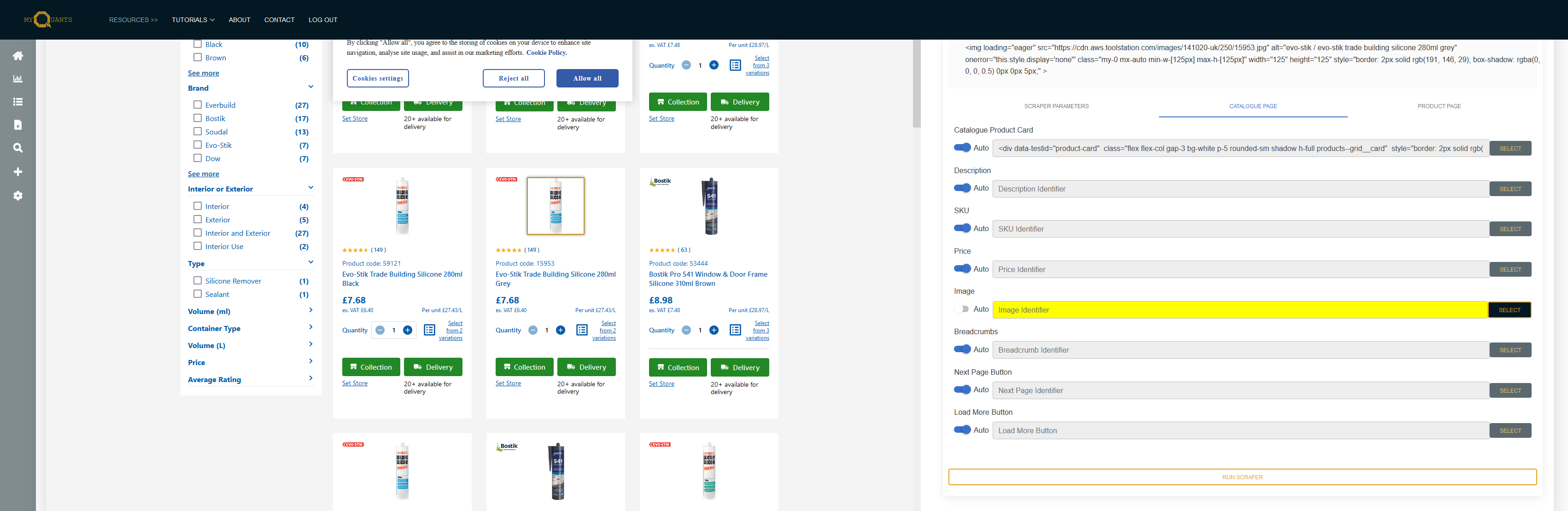1568x511 pixels.
Task: Click the Run Scraper button
Action: (1242, 477)
